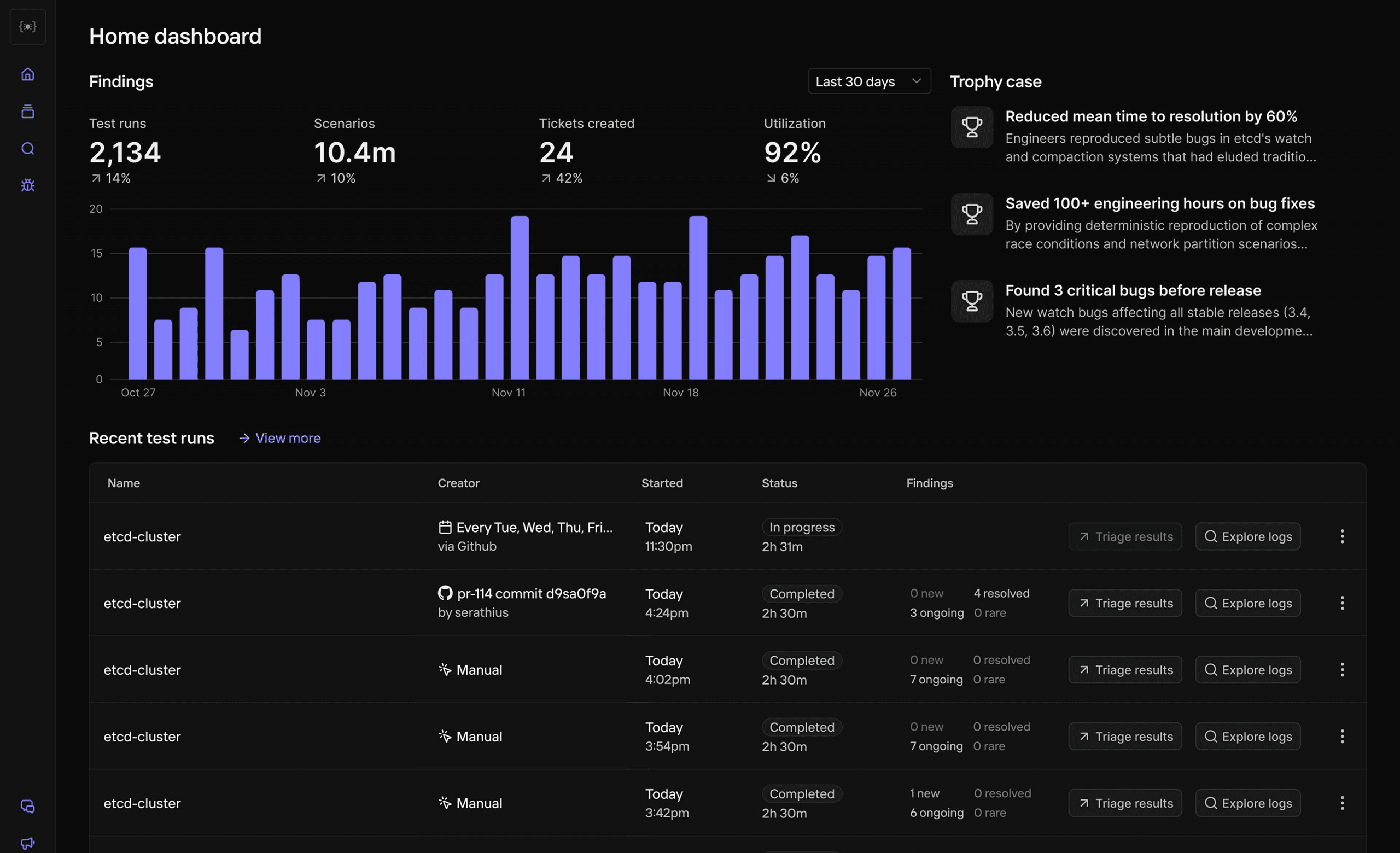1400x853 pixels.
Task: Open the stacked layers sidebar icon
Action: (x=27, y=112)
